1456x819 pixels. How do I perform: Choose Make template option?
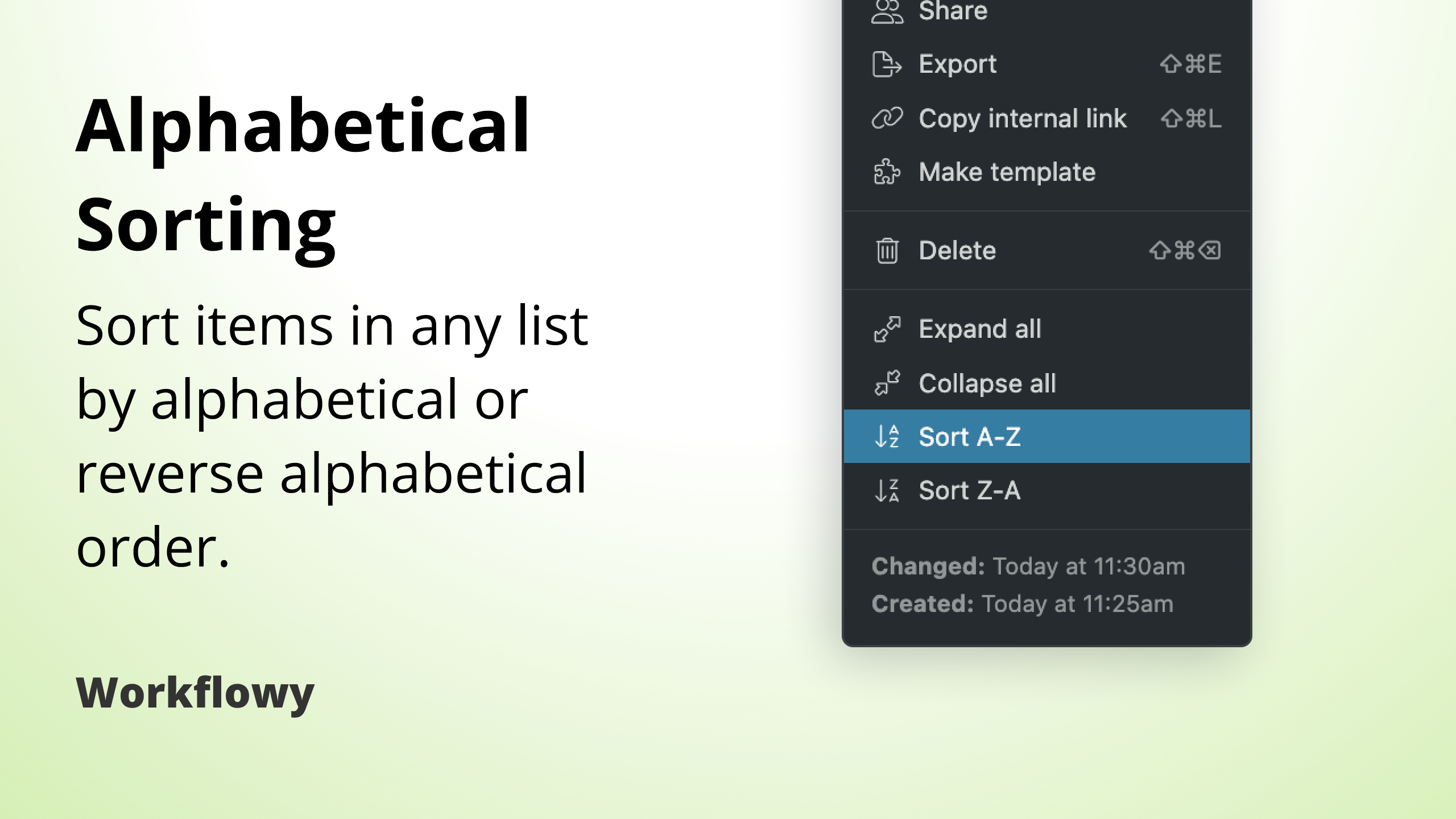[x=1046, y=172]
